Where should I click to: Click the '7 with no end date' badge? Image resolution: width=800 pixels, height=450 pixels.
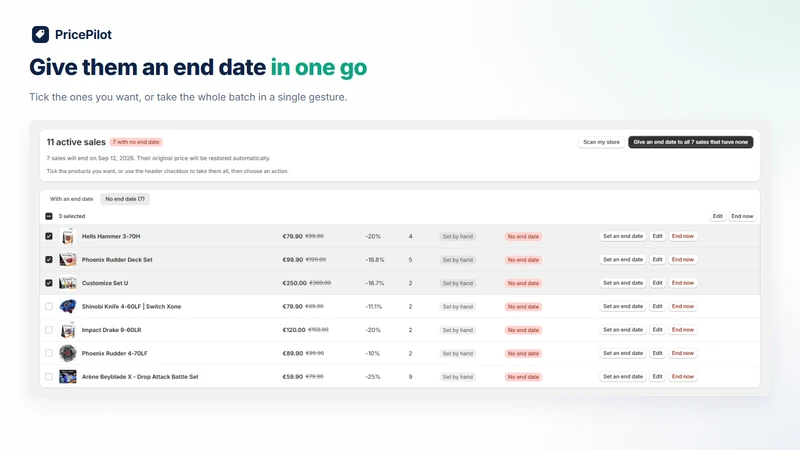136,142
